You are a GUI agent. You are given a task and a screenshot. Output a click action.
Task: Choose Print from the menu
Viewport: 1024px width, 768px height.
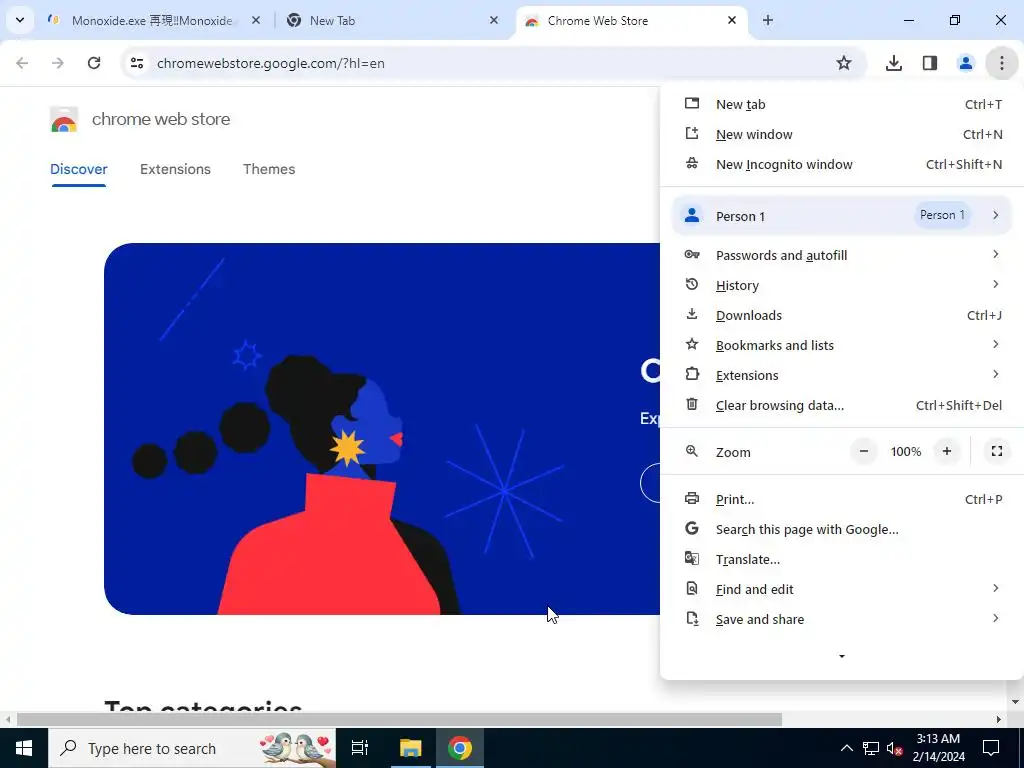(x=842, y=500)
